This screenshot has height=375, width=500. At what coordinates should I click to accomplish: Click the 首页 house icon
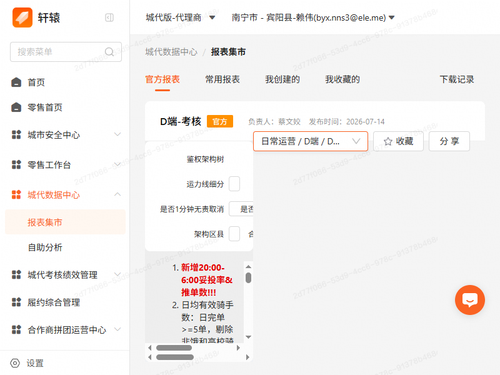tap(16, 82)
